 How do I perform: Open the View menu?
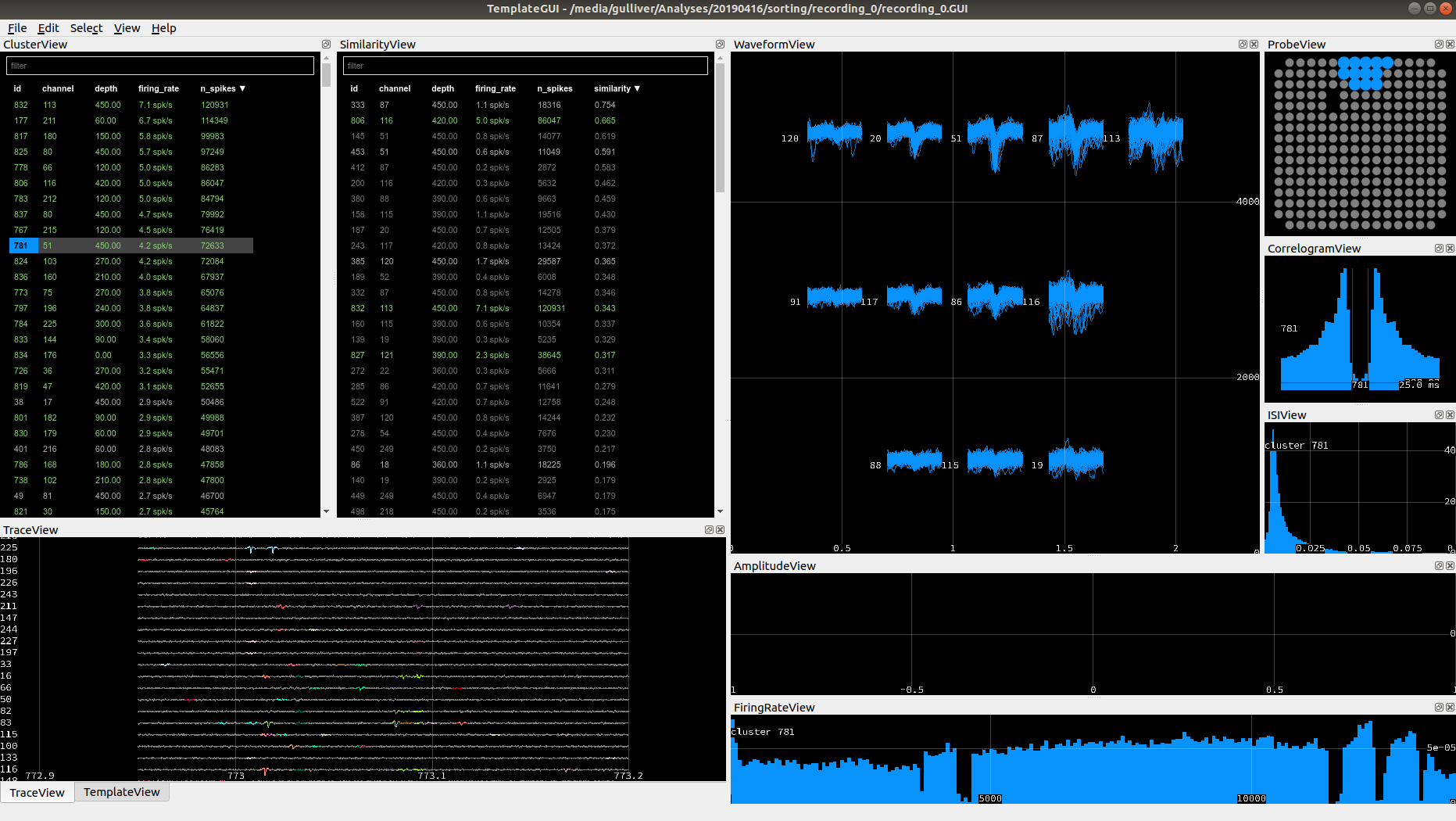pyautogui.click(x=127, y=28)
